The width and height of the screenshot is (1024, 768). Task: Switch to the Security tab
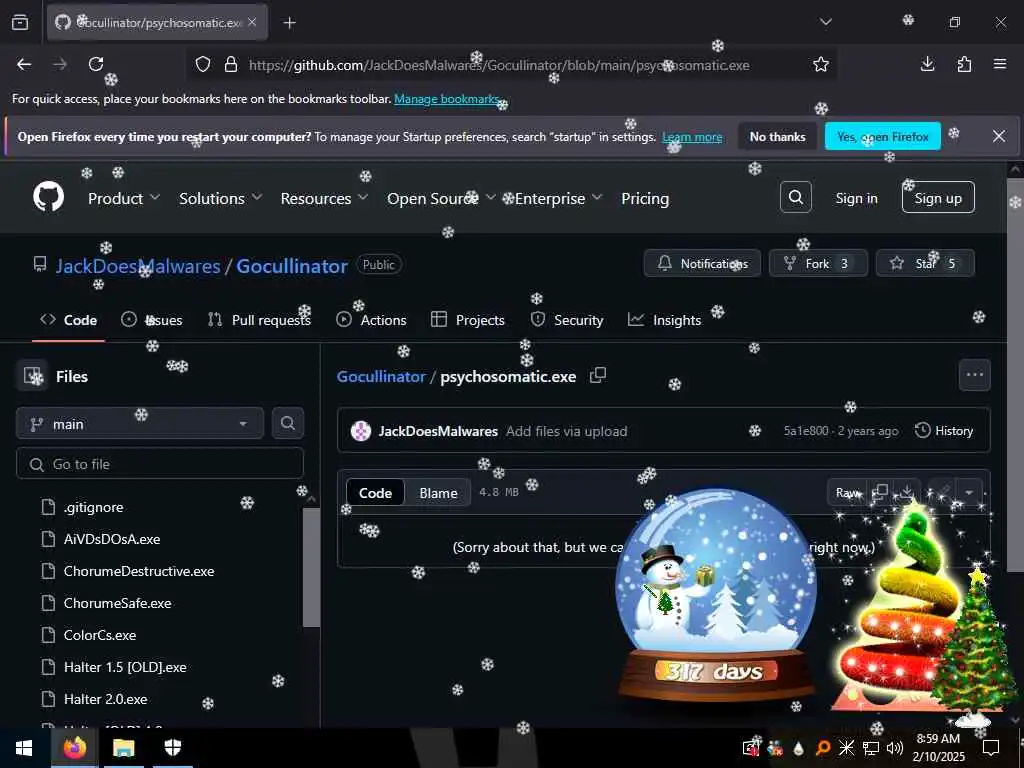567,320
